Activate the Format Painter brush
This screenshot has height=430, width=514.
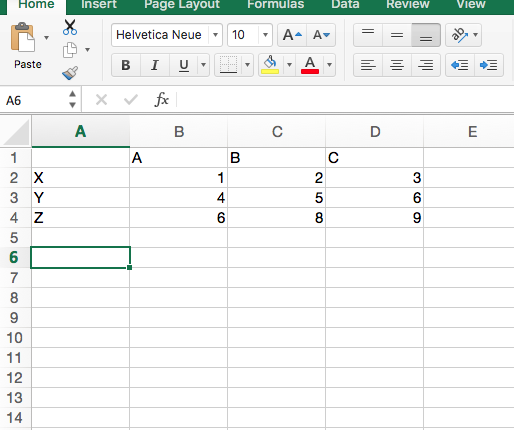coord(70,73)
